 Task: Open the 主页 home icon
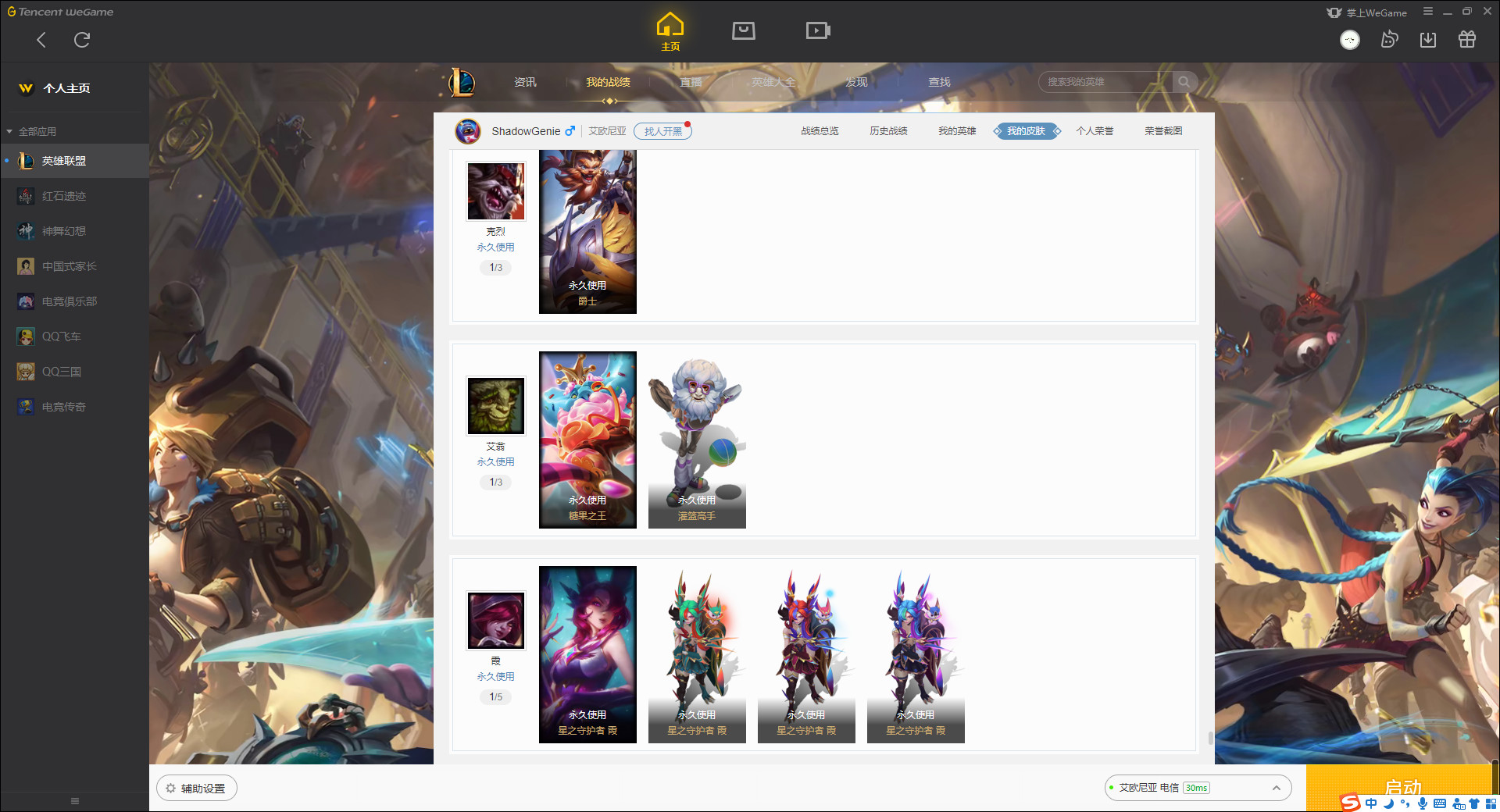tap(670, 32)
